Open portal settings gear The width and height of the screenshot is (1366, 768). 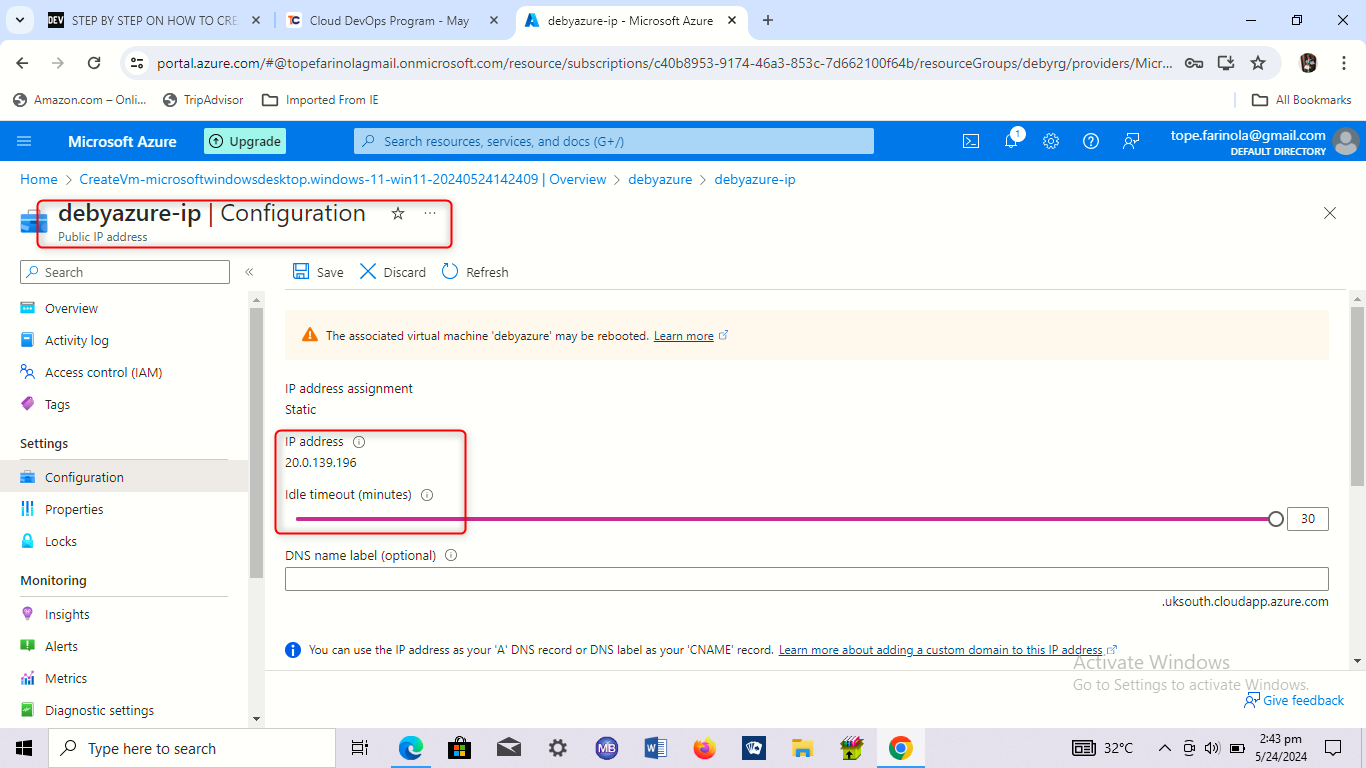click(1051, 141)
